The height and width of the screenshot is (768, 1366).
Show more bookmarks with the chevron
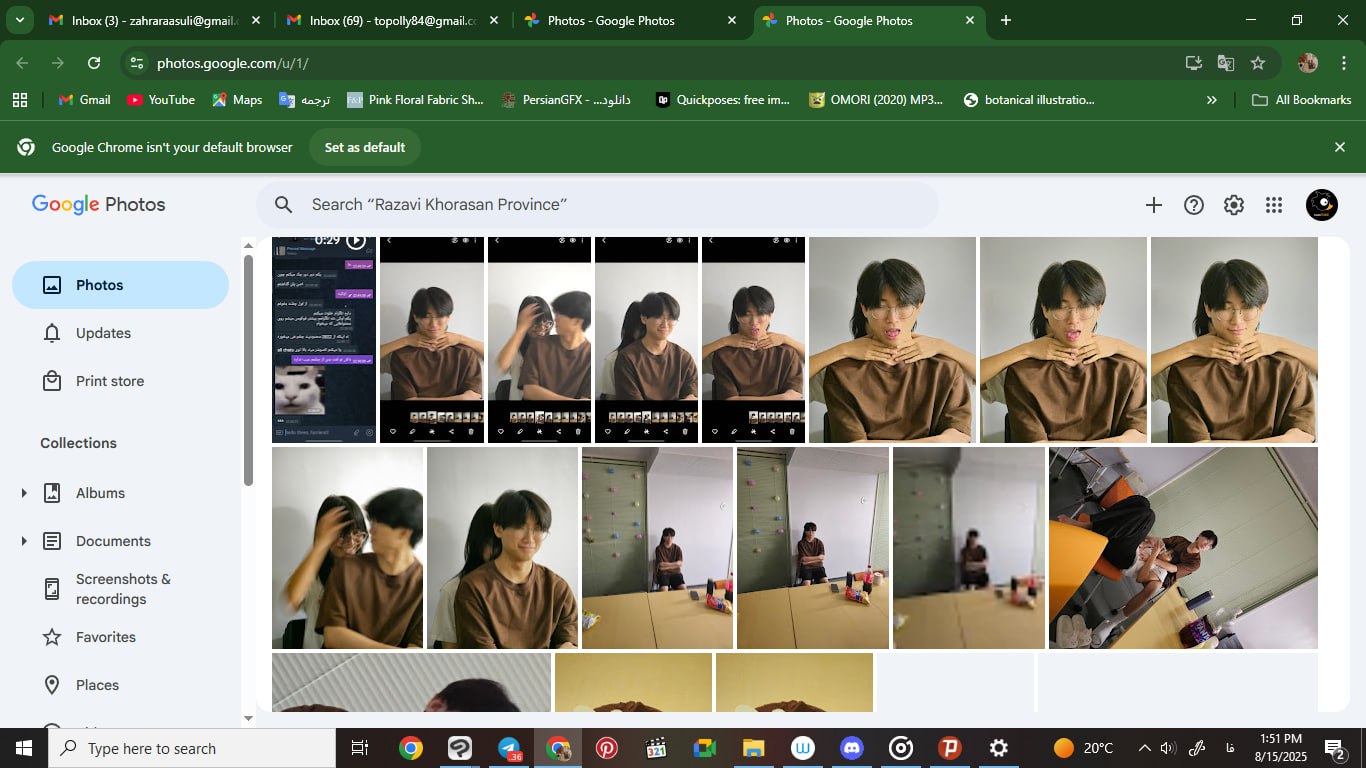point(1212,100)
